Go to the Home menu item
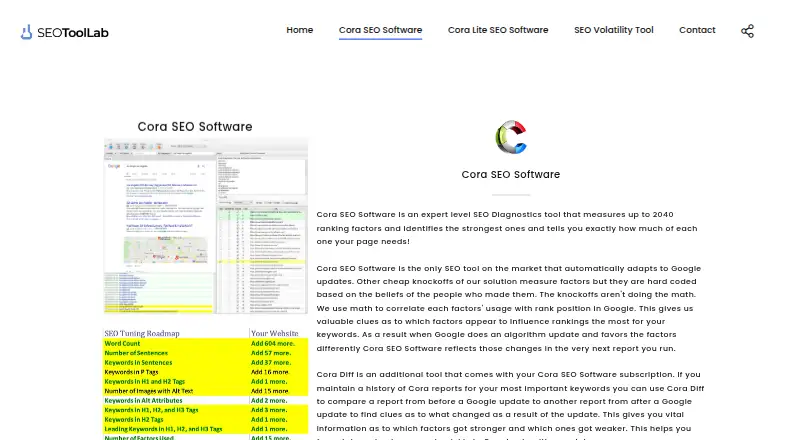The image size is (800, 440). click(x=299, y=30)
